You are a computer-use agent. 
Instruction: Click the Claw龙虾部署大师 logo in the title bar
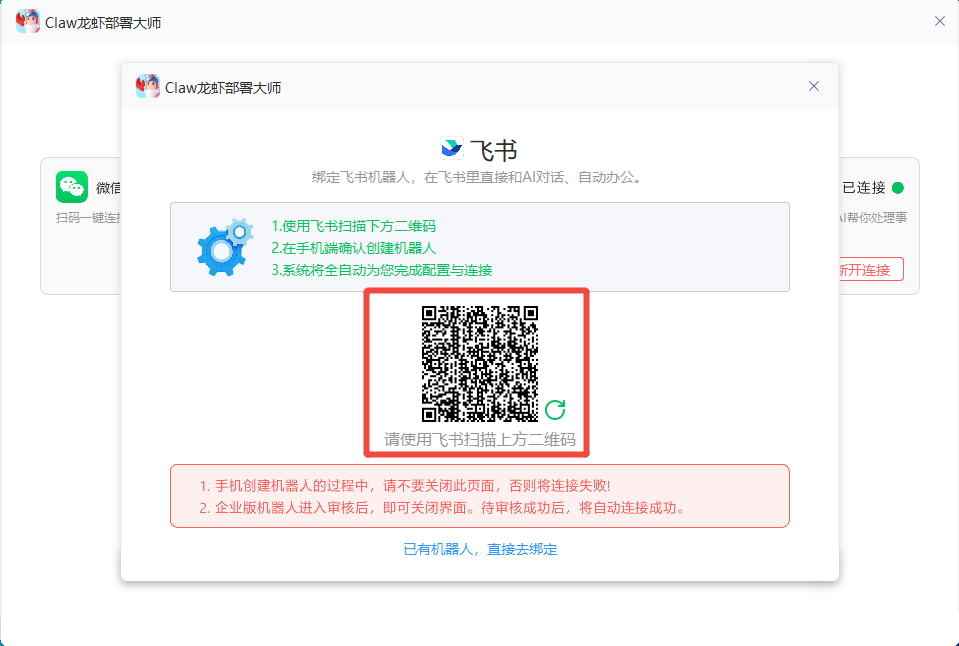pyautogui.click(x=26, y=21)
